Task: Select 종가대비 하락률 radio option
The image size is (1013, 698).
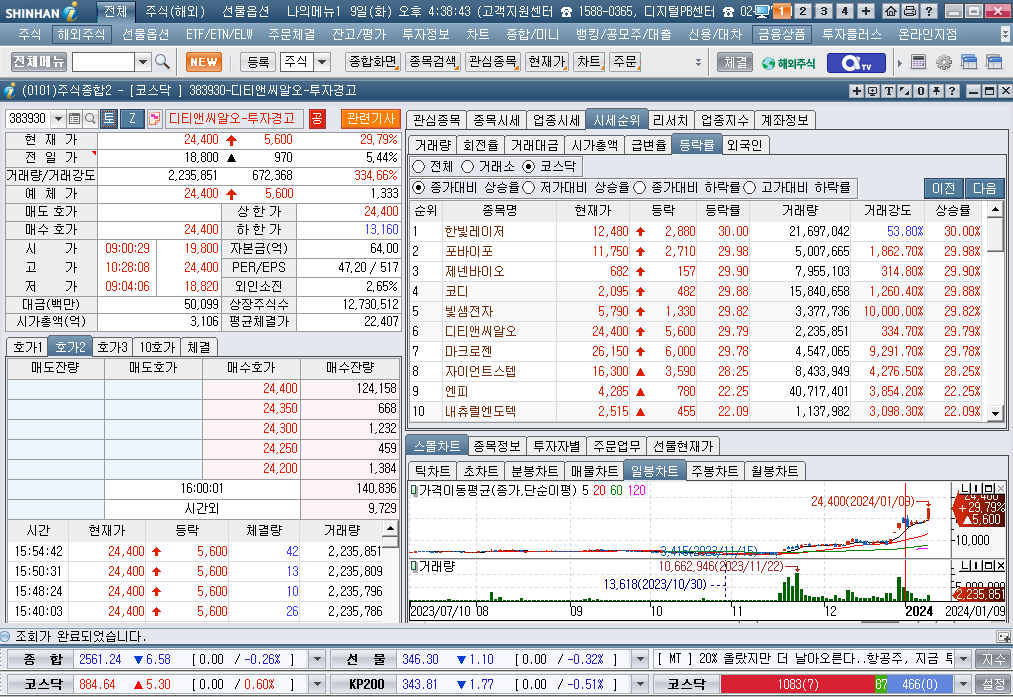Action: pyautogui.click(x=640, y=187)
